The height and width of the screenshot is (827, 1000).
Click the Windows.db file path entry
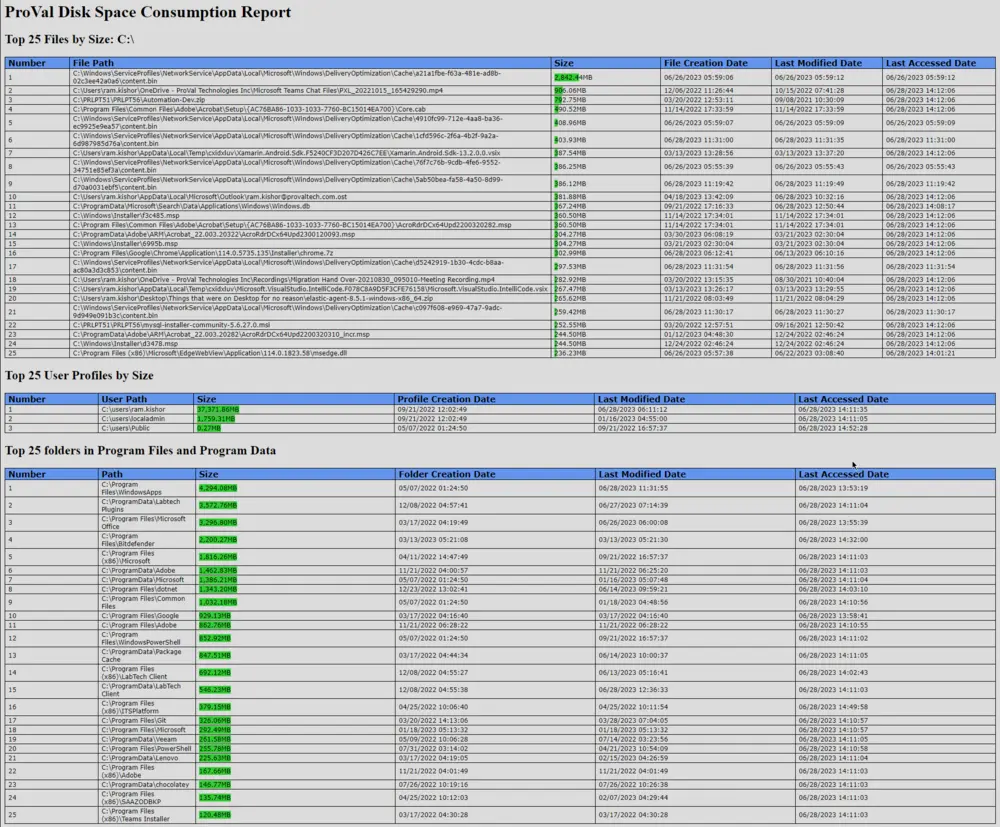pyautogui.click(x=191, y=207)
